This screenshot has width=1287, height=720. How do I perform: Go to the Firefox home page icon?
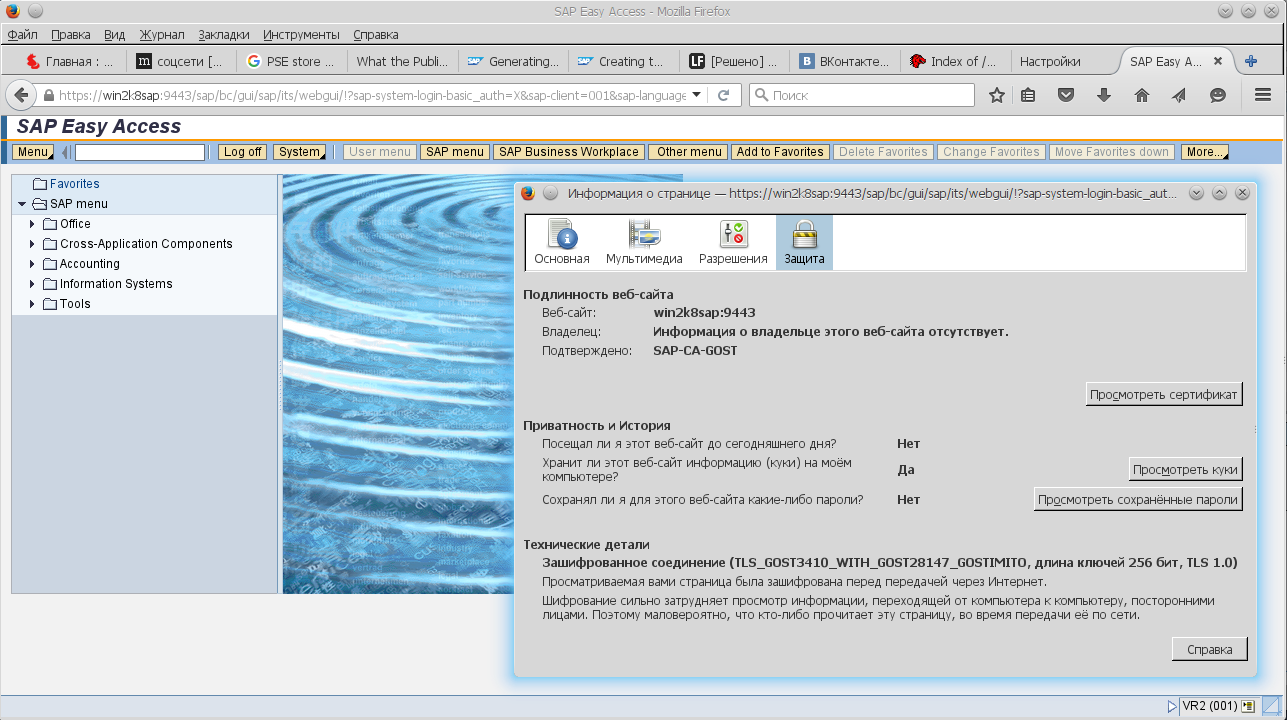[1141, 95]
